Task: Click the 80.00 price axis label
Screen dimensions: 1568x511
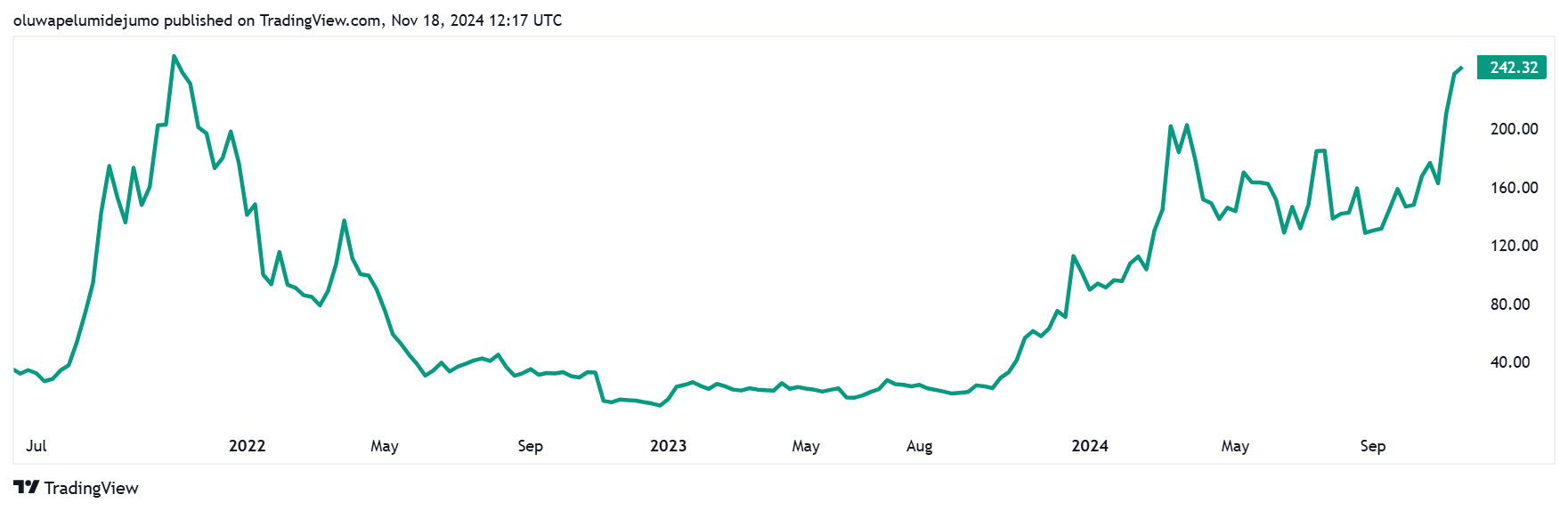Action: coord(1510,304)
